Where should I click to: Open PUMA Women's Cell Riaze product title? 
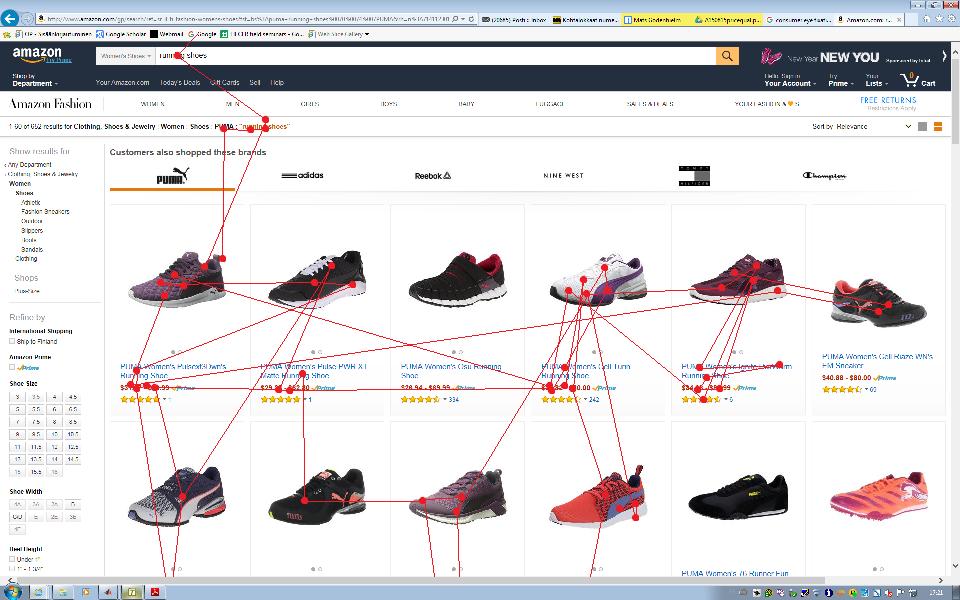tap(877, 361)
